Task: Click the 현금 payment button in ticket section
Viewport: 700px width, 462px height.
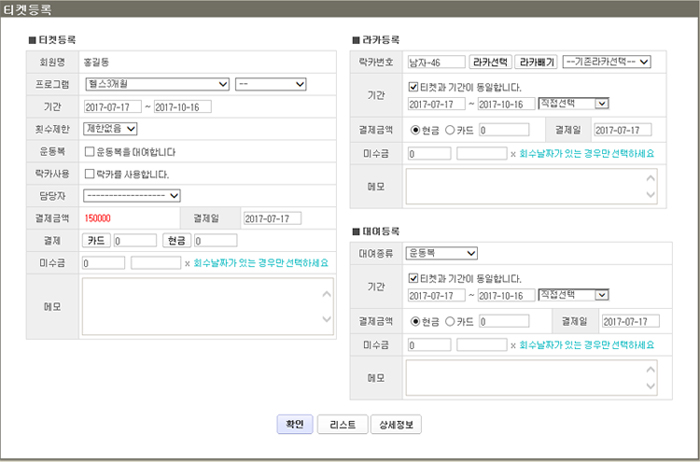Action: click(x=176, y=240)
